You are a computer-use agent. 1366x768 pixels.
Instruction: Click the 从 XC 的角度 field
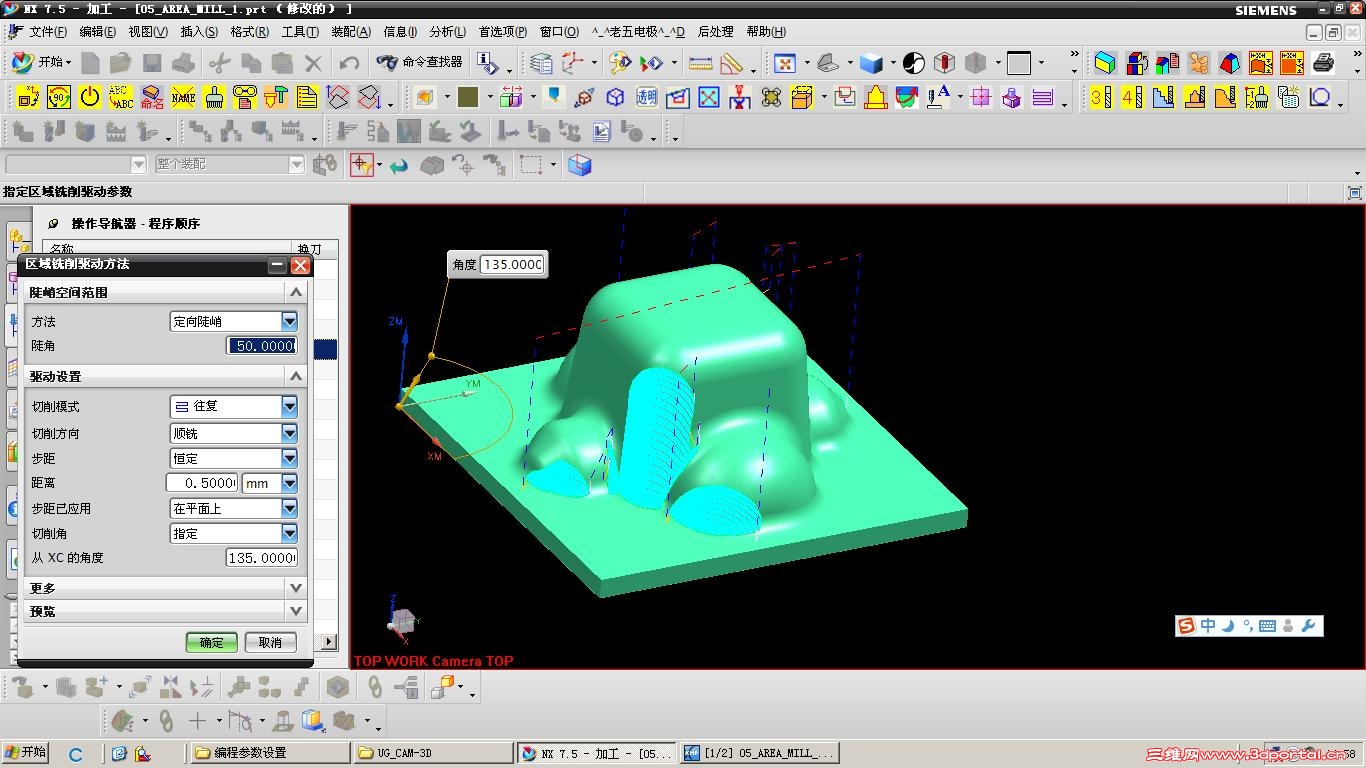click(x=262, y=558)
